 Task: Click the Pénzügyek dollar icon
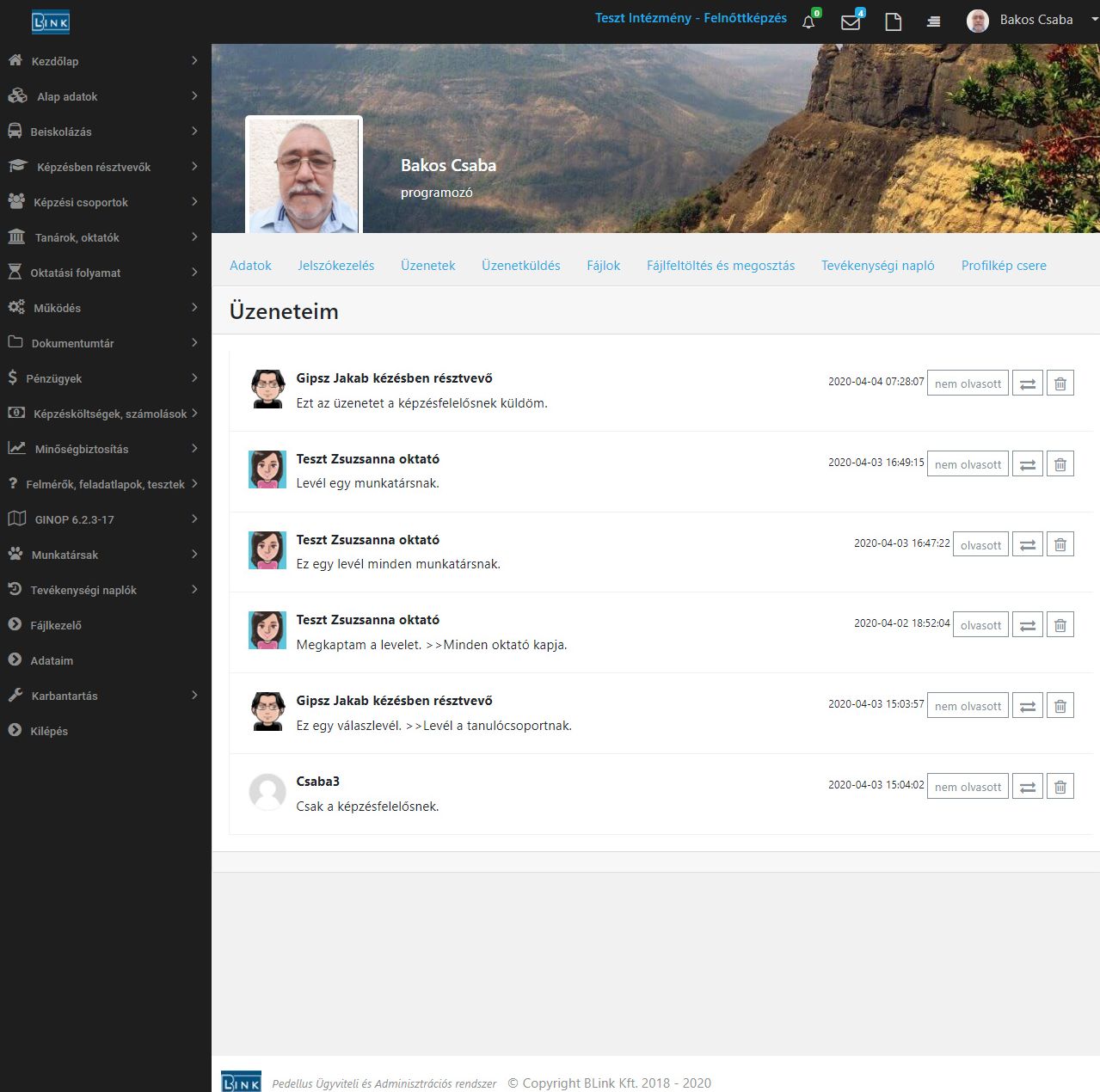[13, 377]
